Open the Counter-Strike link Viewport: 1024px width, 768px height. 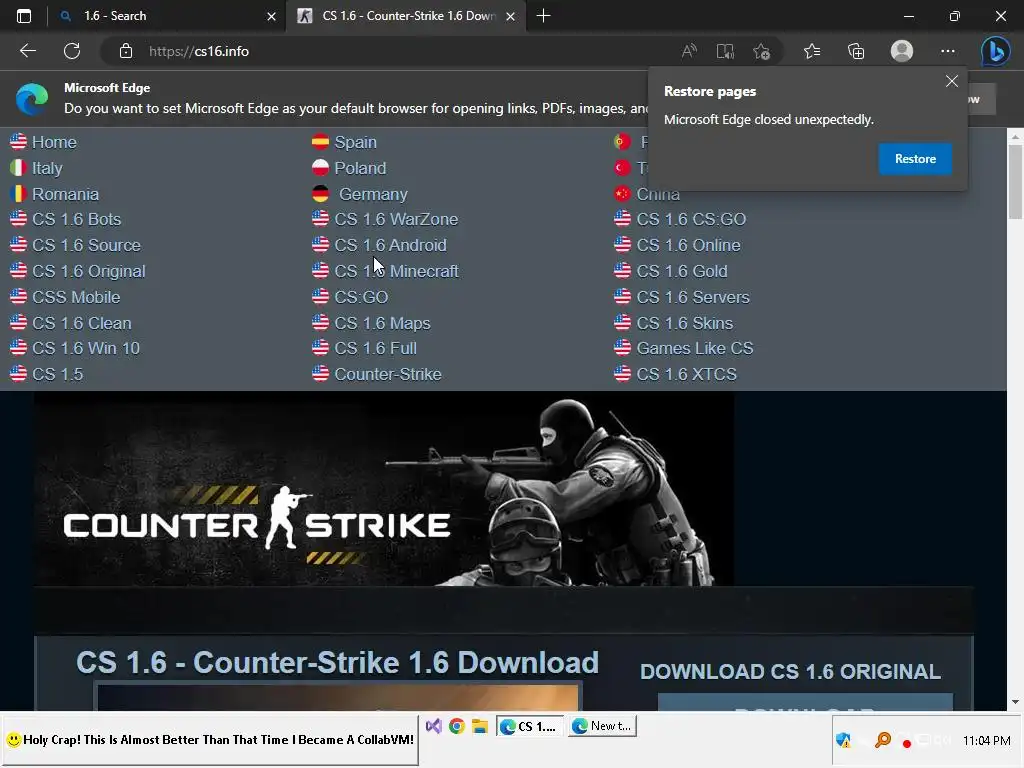(388, 374)
